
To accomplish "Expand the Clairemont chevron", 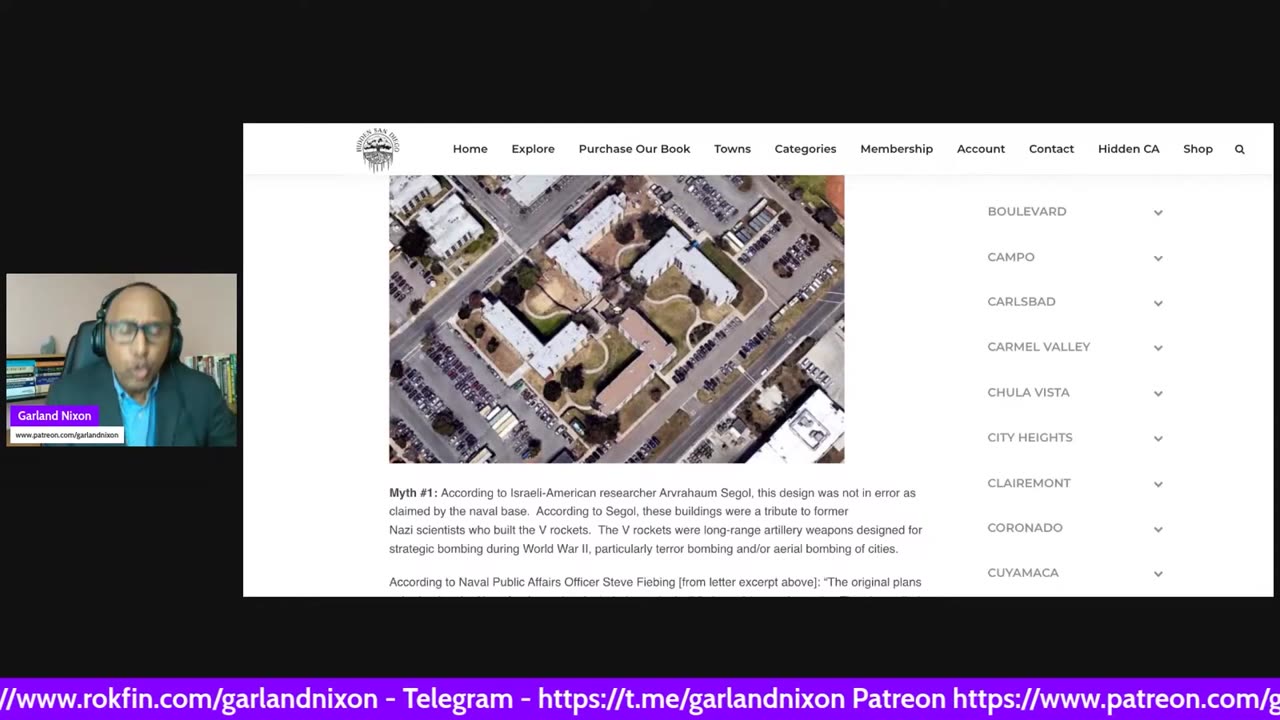I will (1158, 484).
